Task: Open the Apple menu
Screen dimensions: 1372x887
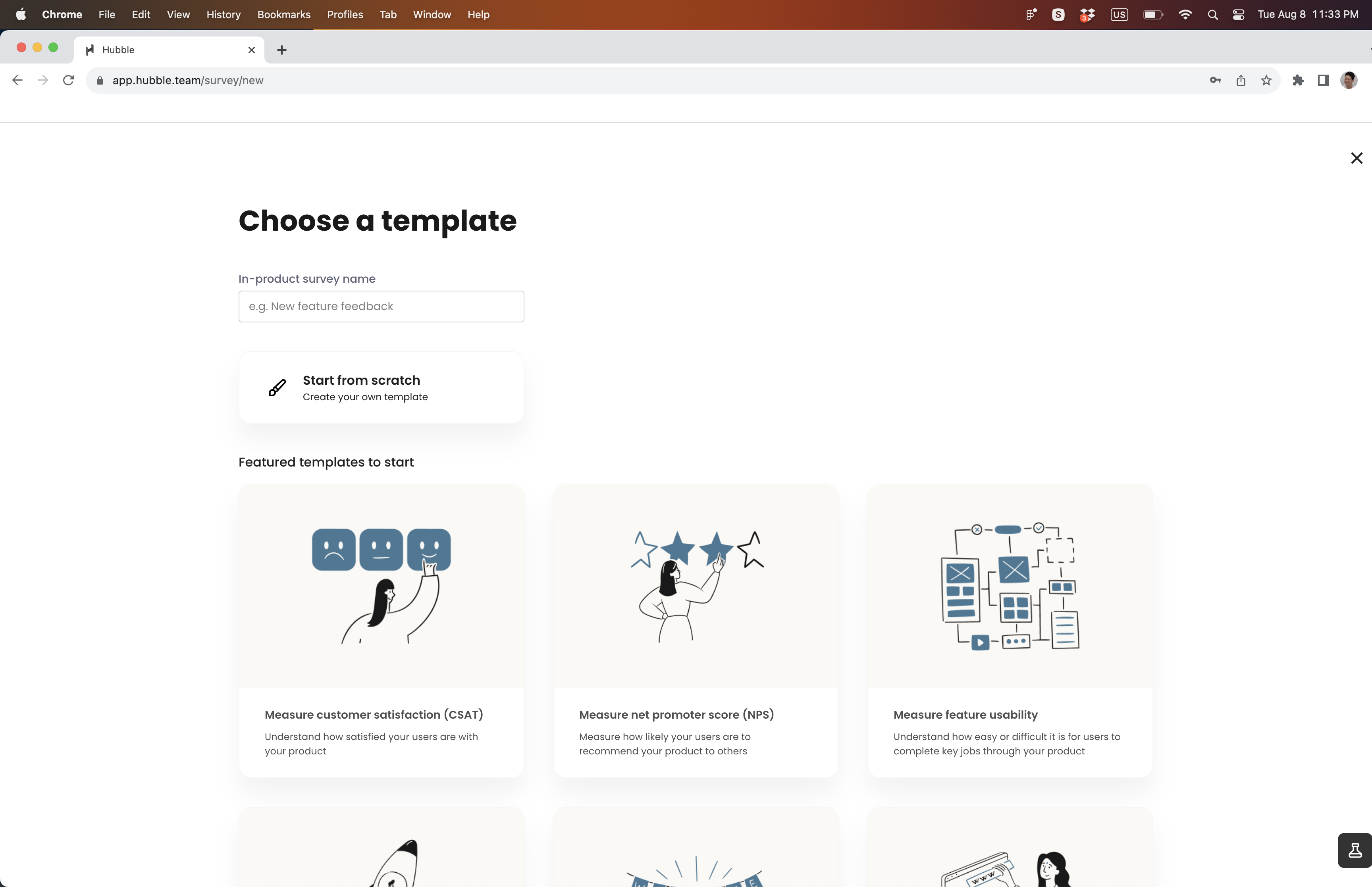Action: pyautogui.click(x=21, y=14)
